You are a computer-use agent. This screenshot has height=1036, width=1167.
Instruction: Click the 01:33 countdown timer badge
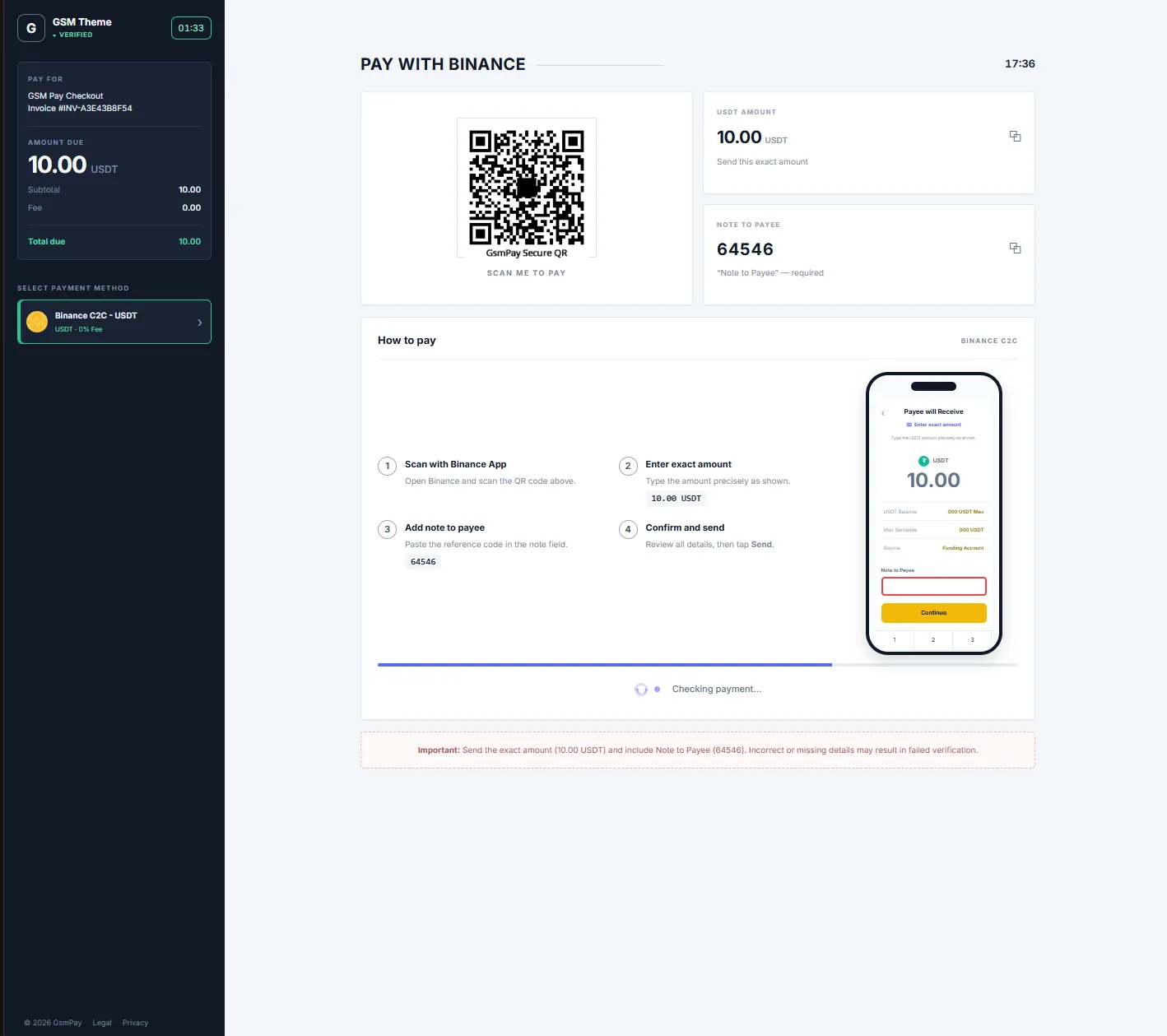[x=191, y=28]
